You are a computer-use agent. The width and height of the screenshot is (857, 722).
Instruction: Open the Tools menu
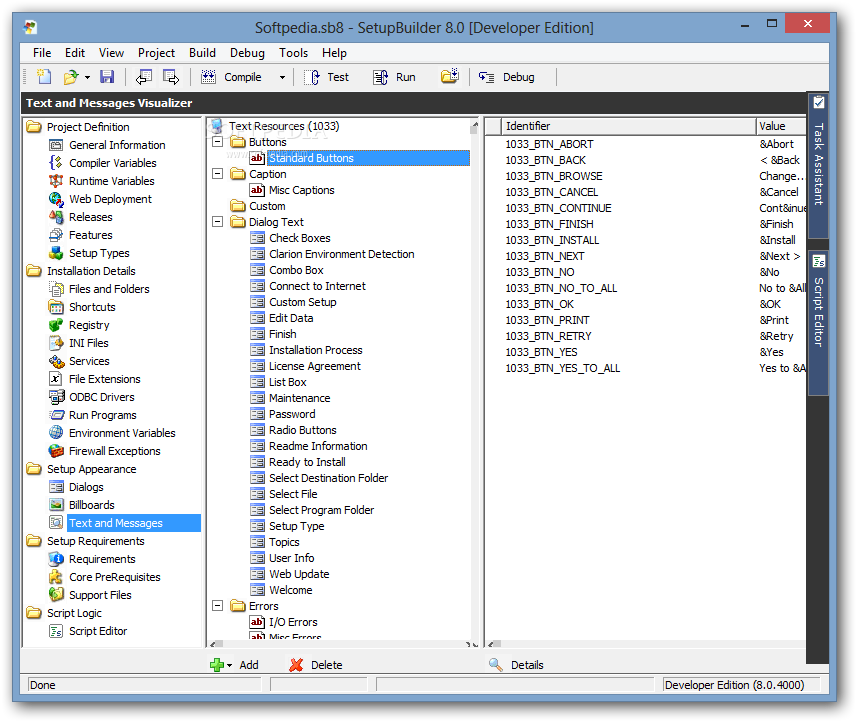click(x=294, y=53)
